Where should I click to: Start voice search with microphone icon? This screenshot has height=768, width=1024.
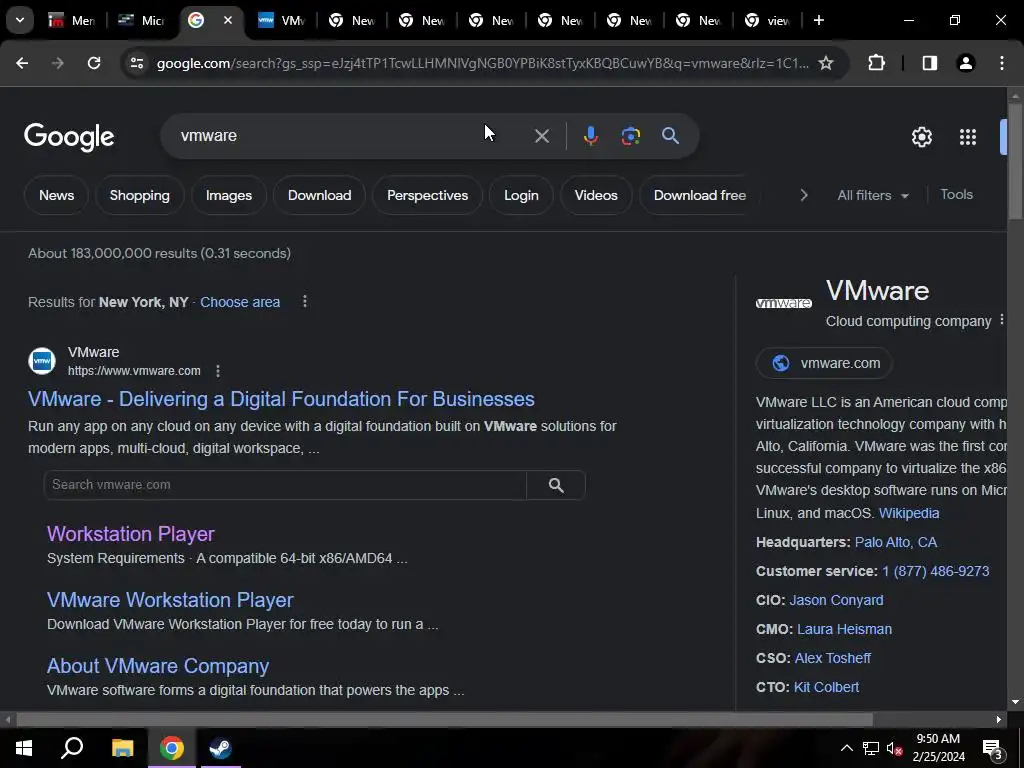click(590, 136)
